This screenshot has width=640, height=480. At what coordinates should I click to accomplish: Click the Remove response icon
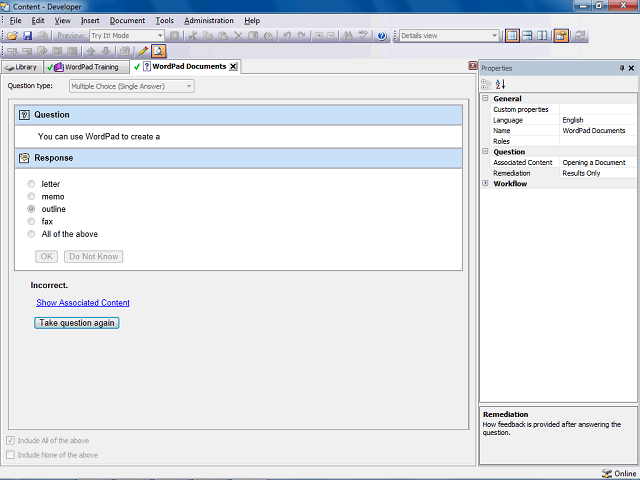coord(27,51)
